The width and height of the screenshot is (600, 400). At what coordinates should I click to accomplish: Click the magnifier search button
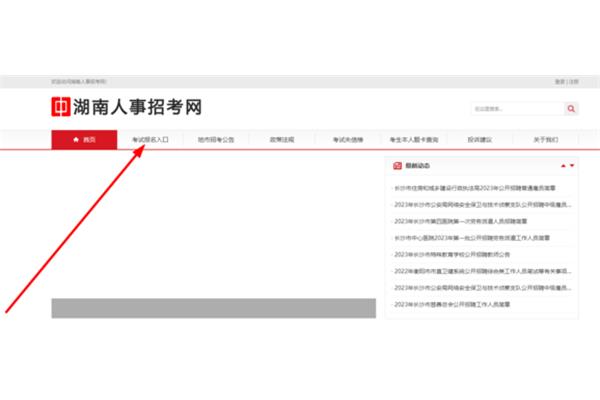[x=571, y=109]
